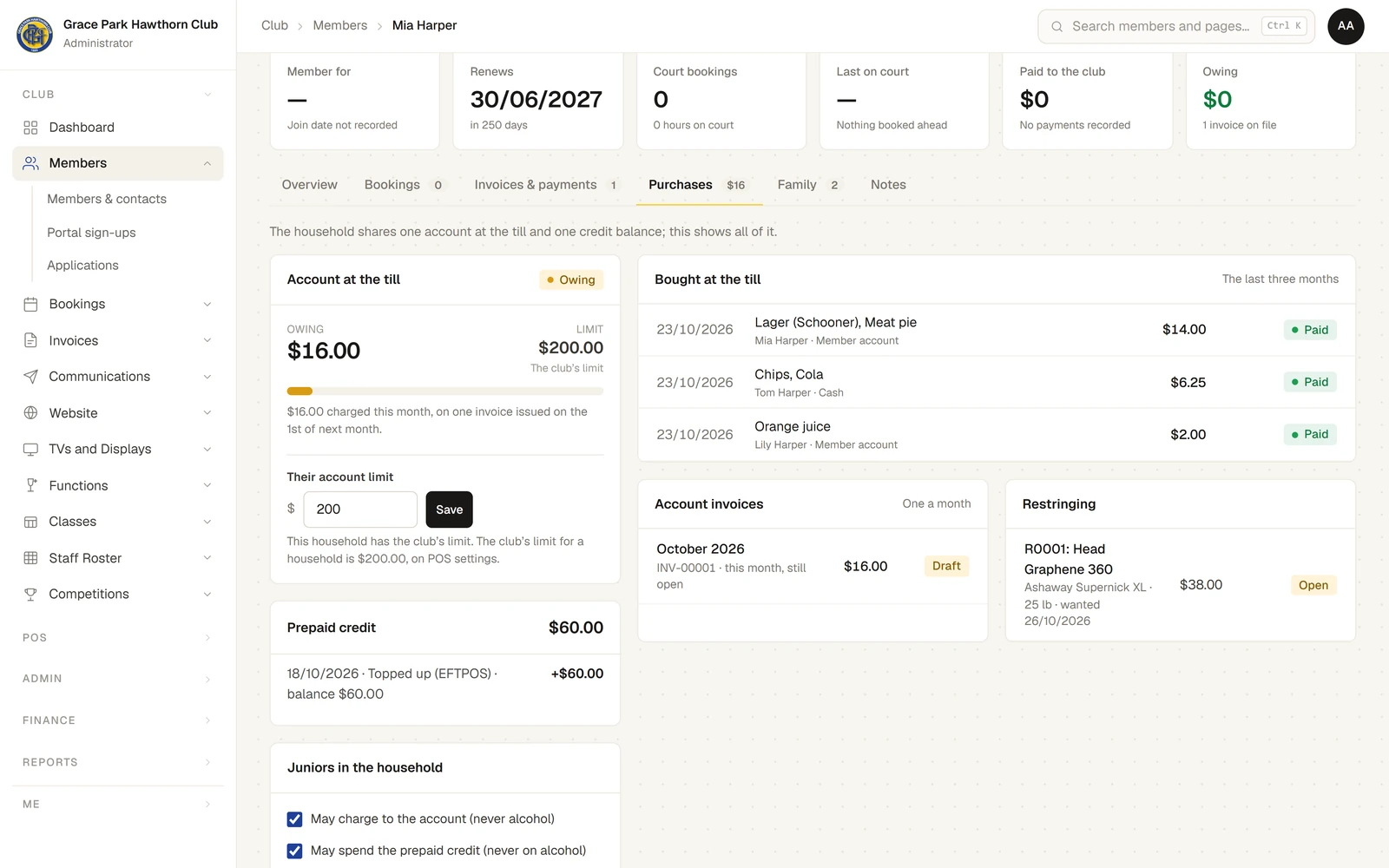This screenshot has height=868, width=1389.
Task: Focus the Search members and pages box
Action: [x=1175, y=27]
